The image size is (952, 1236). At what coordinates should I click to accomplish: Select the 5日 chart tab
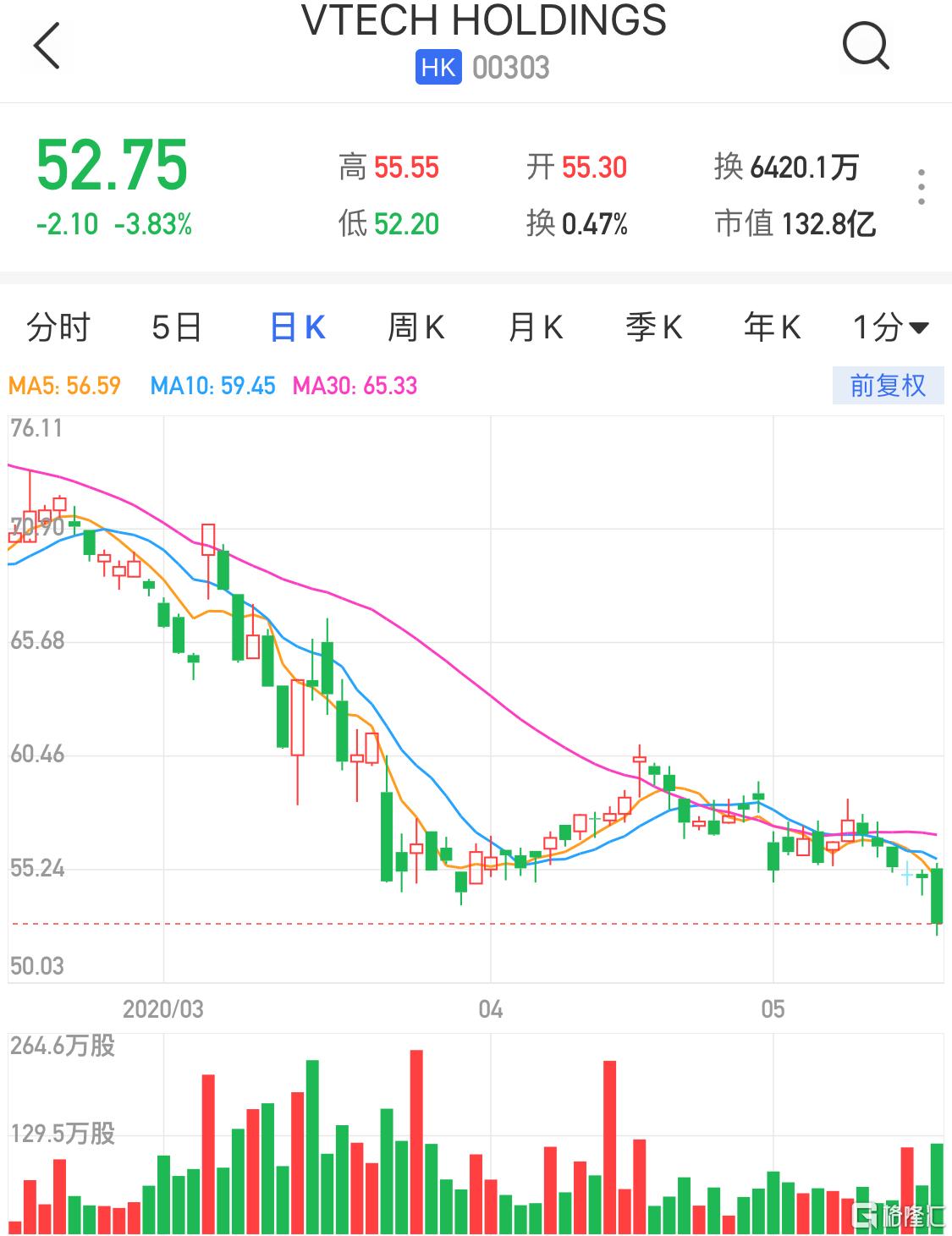click(x=177, y=327)
